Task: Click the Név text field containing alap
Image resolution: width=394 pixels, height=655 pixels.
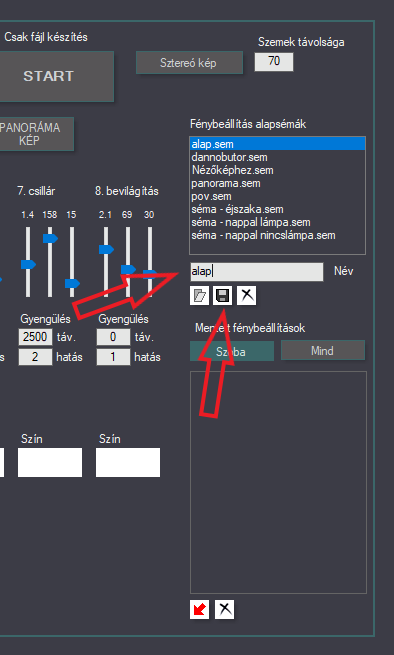Action: coord(257,272)
